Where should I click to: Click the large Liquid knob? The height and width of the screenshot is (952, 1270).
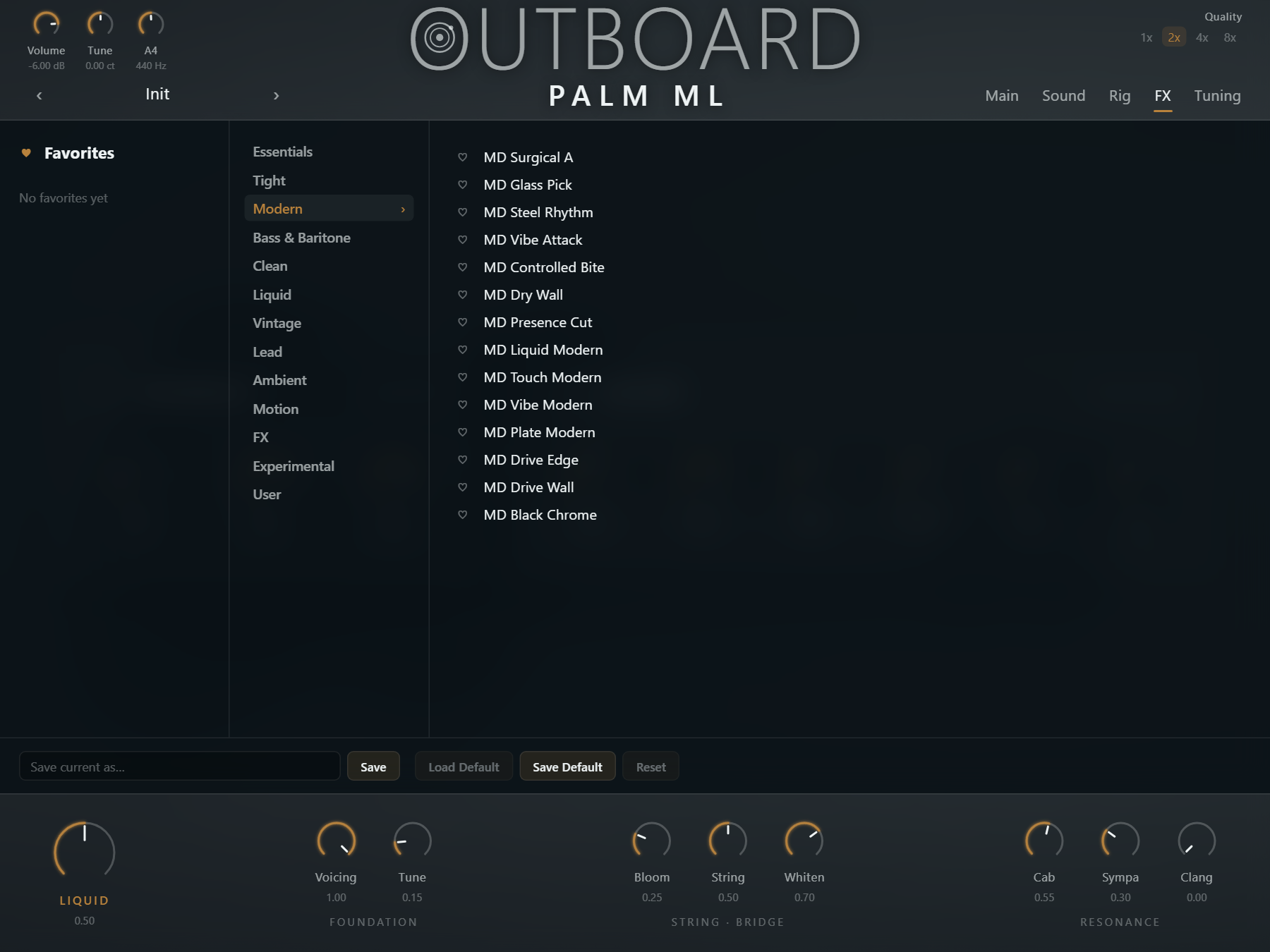pyautogui.click(x=84, y=852)
